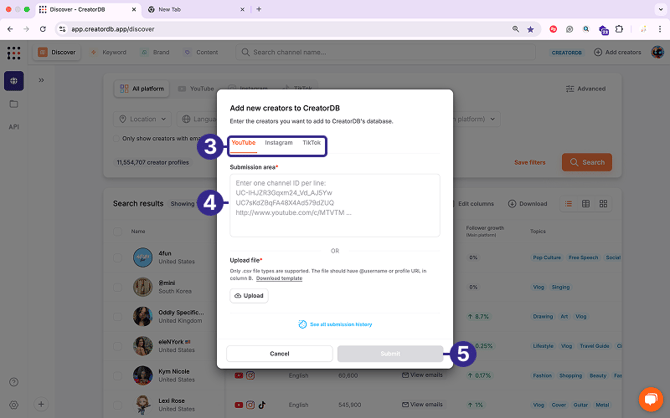Click the browser back arrow

point(10,29)
